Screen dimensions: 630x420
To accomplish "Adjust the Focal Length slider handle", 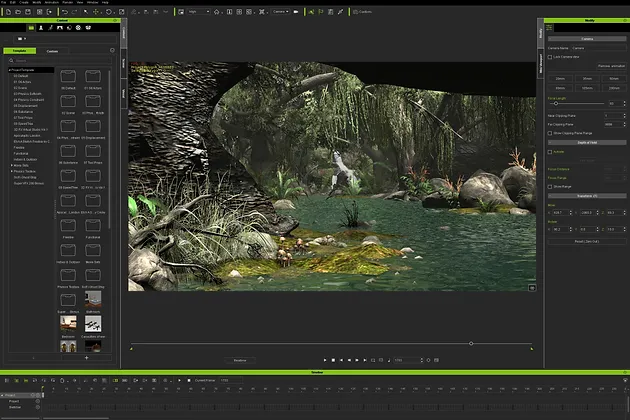I will pos(556,104).
